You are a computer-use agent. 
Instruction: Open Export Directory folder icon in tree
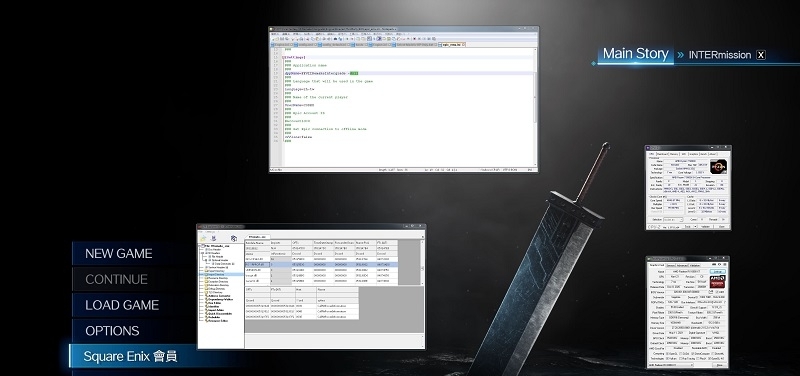207,271
